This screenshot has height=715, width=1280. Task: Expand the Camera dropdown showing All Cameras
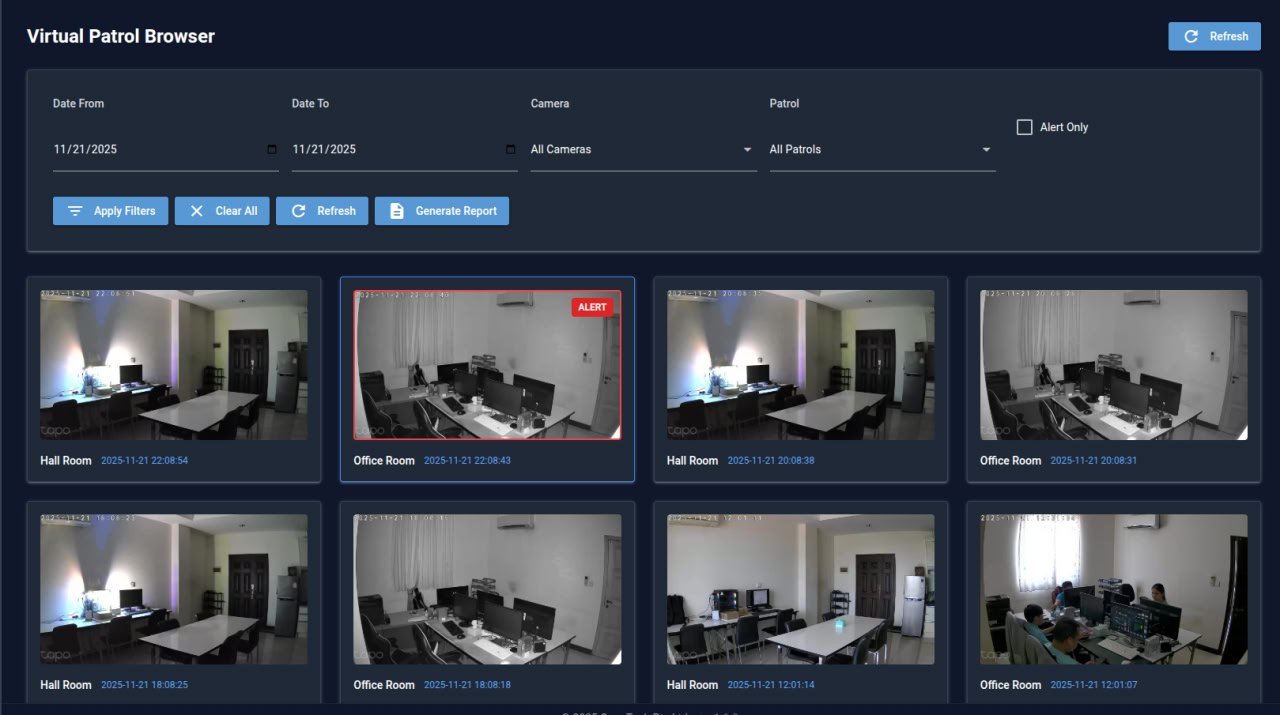point(643,150)
